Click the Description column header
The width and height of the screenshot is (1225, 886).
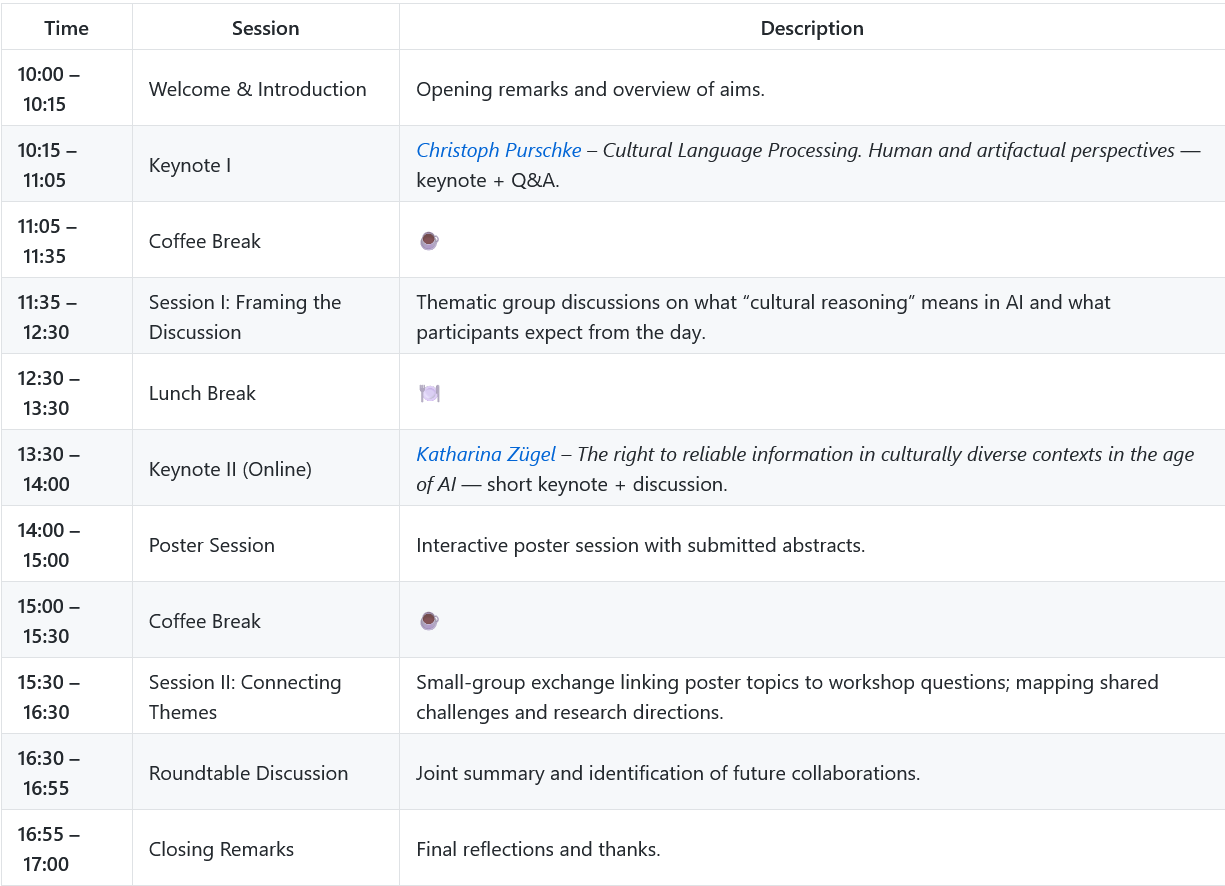point(812,29)
